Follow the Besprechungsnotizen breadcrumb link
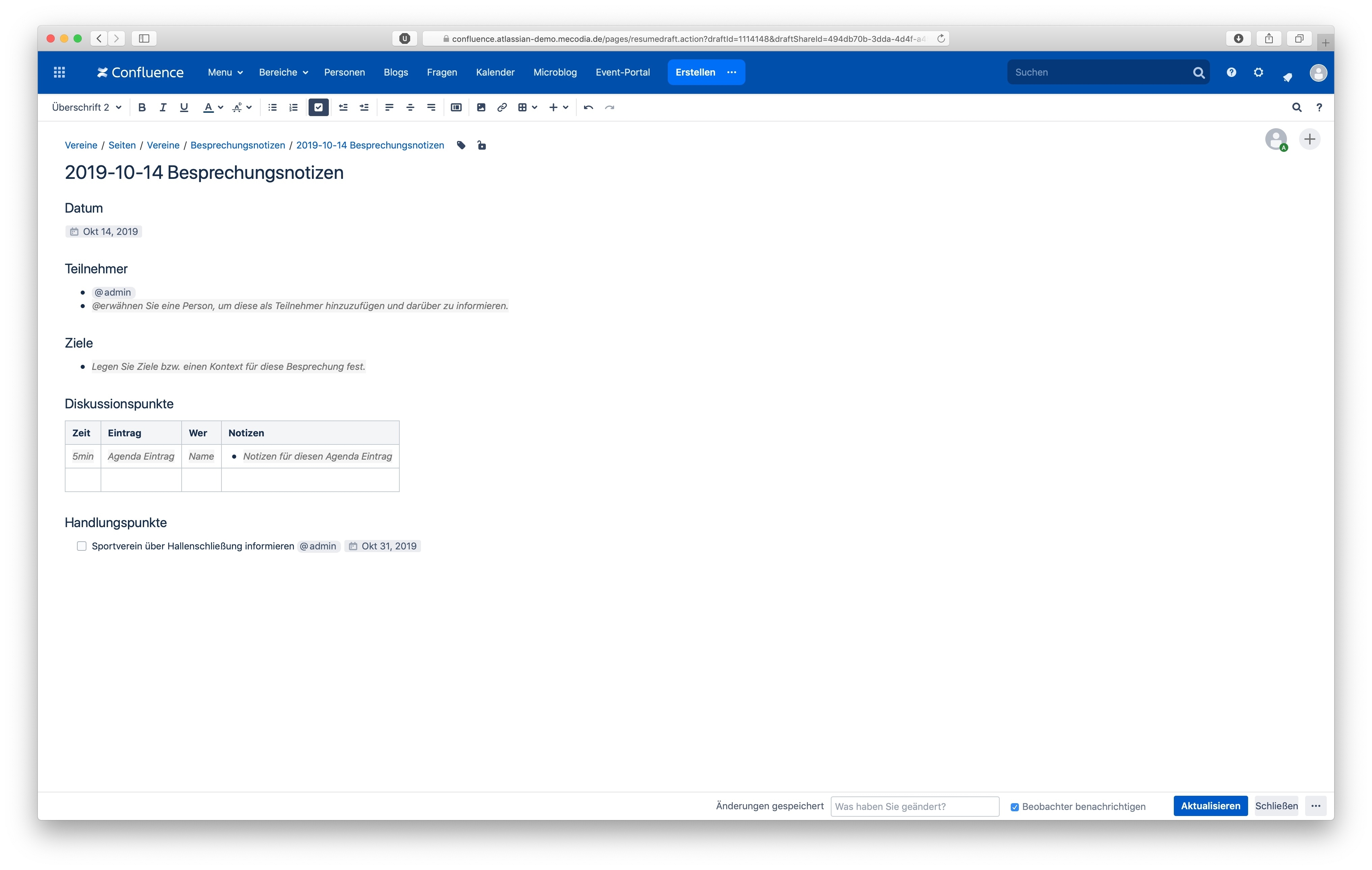Screen dimensions: 1372x870 point(238,145)
